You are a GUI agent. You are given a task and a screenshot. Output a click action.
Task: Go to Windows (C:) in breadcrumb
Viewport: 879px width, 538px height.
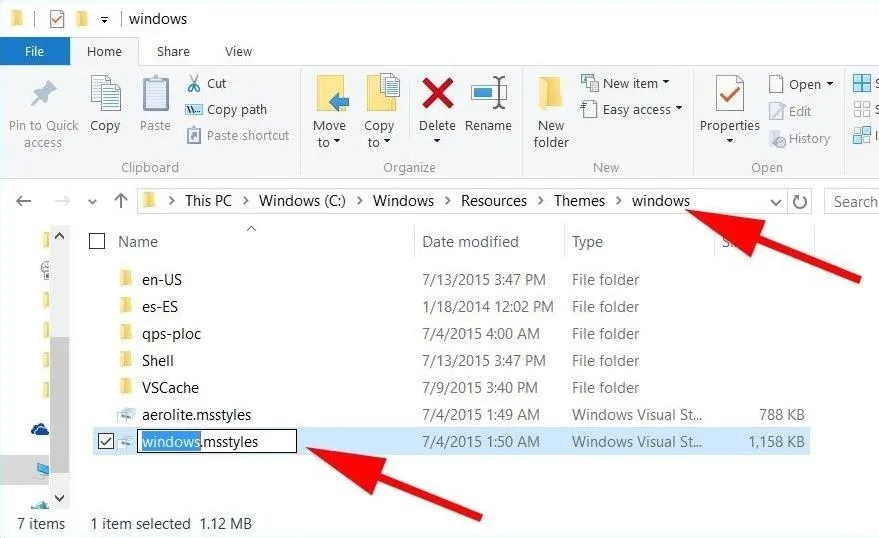(x=302, y=201)
